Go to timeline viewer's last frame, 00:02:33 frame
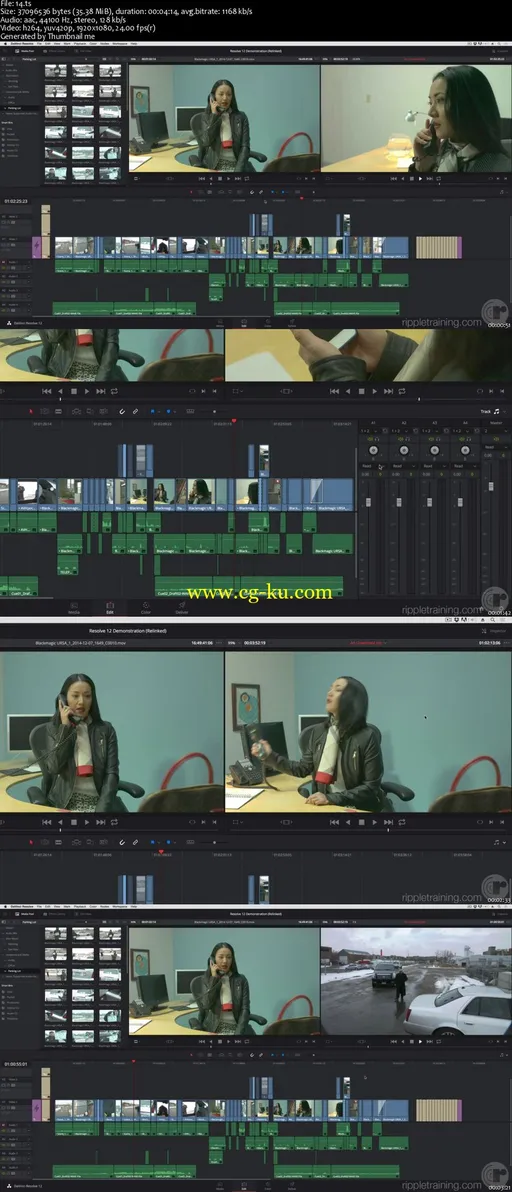The height and width of the screenshot is (1192, 512). (387, 822)
